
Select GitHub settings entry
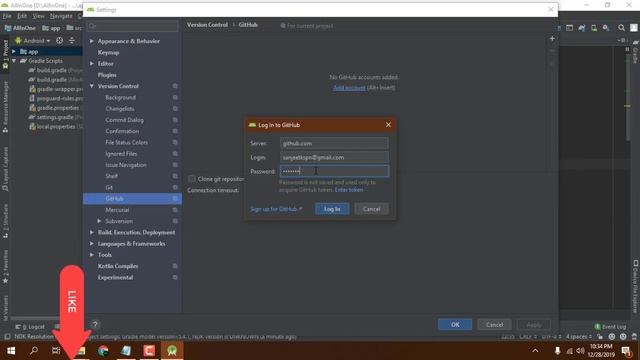pos(132,198)
